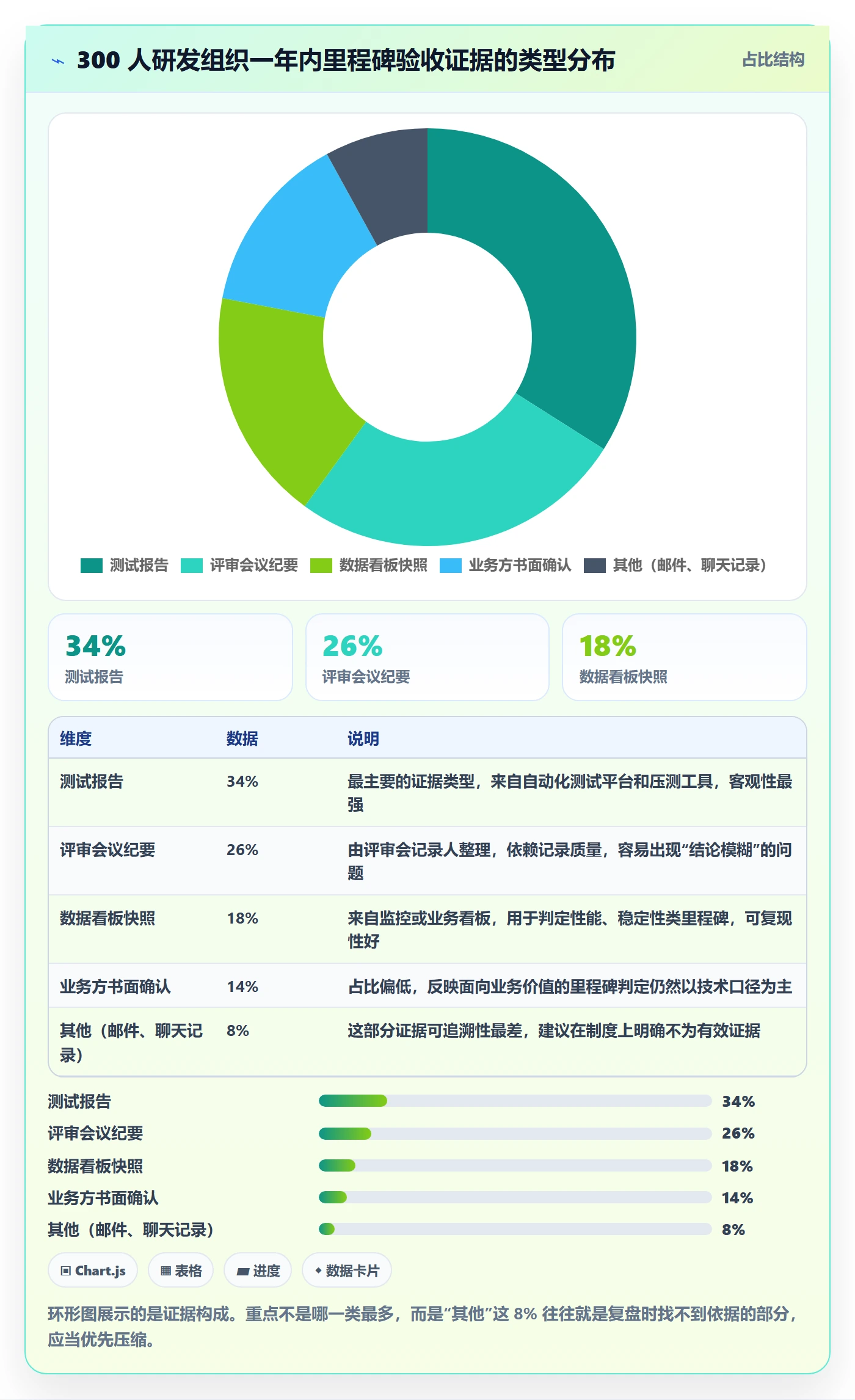
Task: Click the 进度 tag chip
Action: [x=258, y=1271]
